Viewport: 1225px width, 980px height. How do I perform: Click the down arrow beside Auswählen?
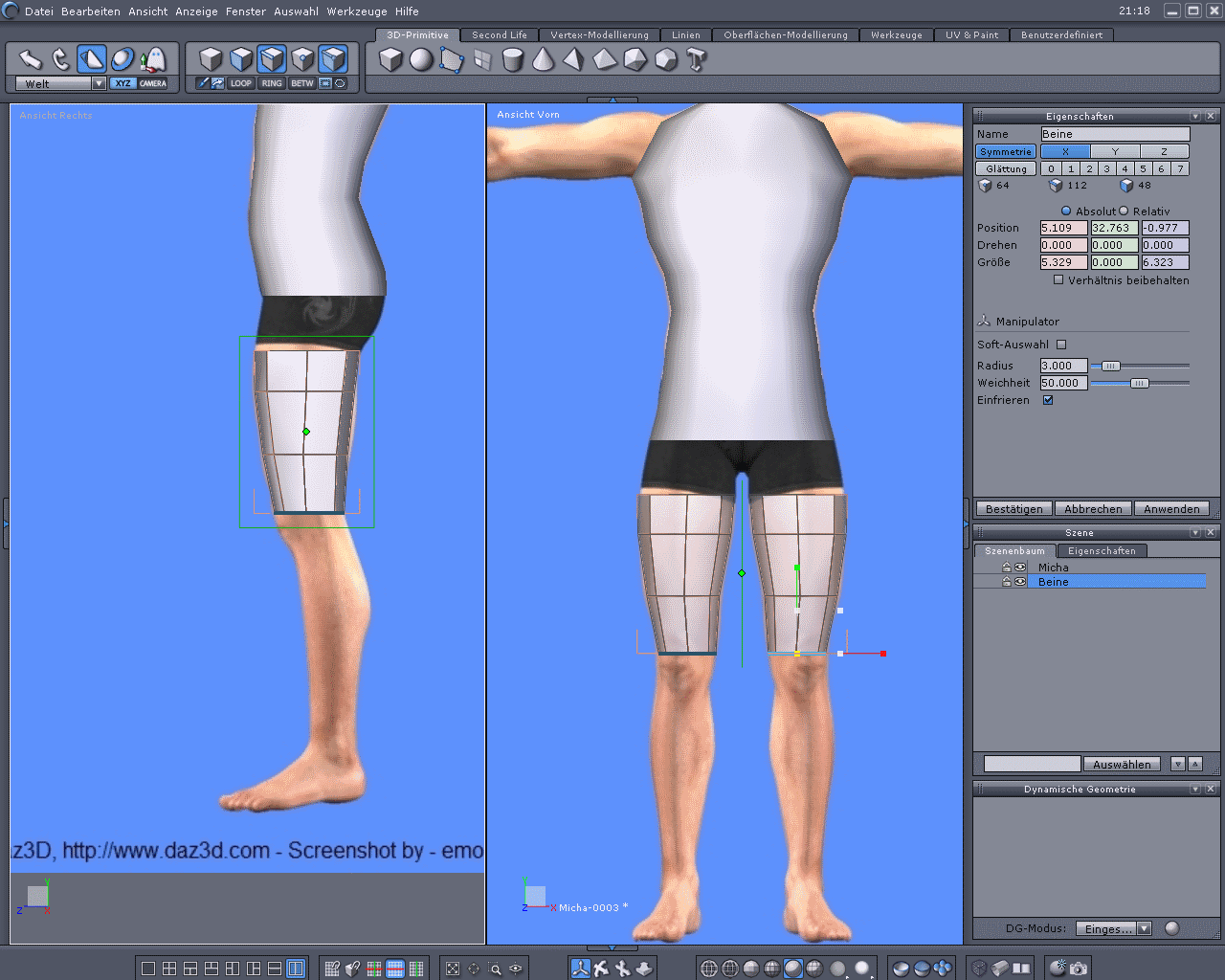click(x=1178, y=764)
